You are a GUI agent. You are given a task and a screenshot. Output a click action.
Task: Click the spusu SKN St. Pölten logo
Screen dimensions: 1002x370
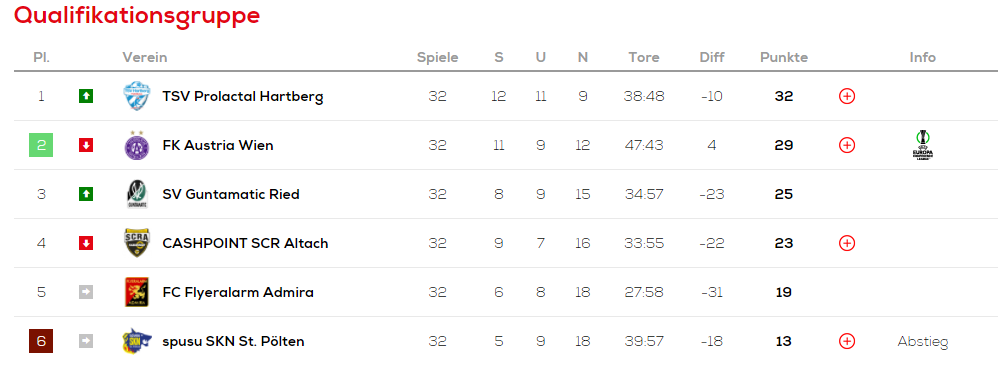[x=137, y=341]
